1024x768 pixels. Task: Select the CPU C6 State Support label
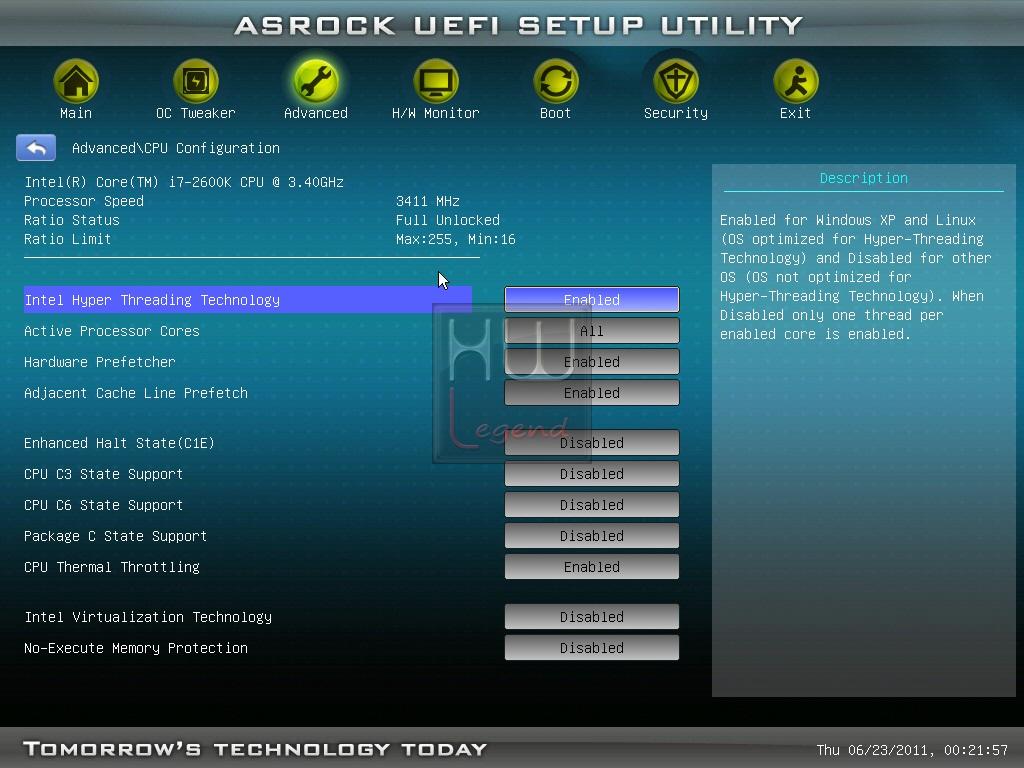[103, 505]
